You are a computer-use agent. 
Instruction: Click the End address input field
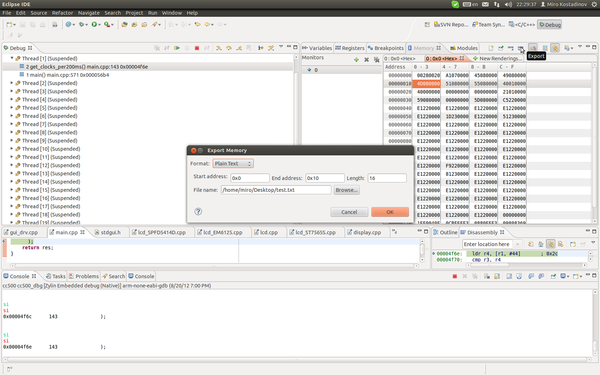point(325,178)
